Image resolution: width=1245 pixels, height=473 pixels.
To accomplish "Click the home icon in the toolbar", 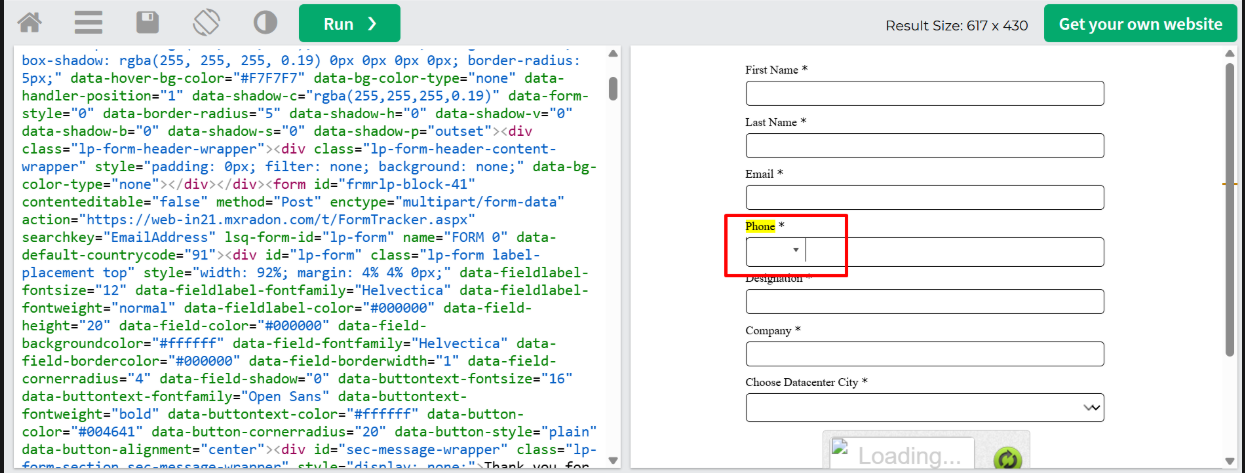I will pyautogui.click(x=30, y=23).
